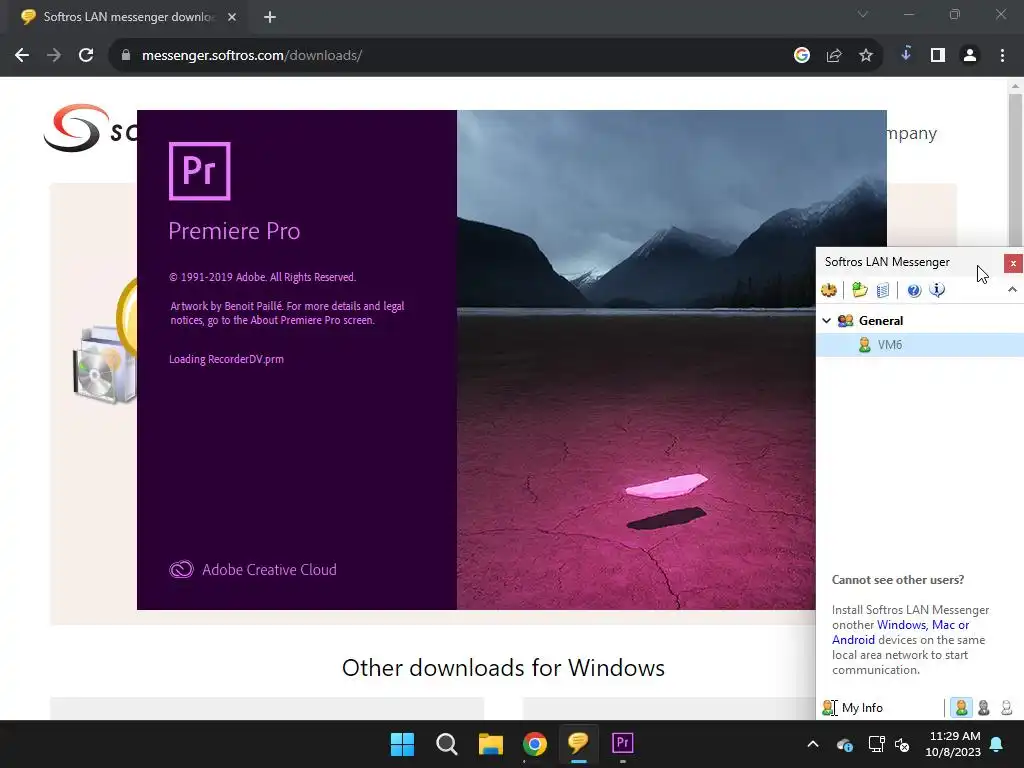Open Chrome three-dot menu
Screen dimensions: 1024x768
1002,56
